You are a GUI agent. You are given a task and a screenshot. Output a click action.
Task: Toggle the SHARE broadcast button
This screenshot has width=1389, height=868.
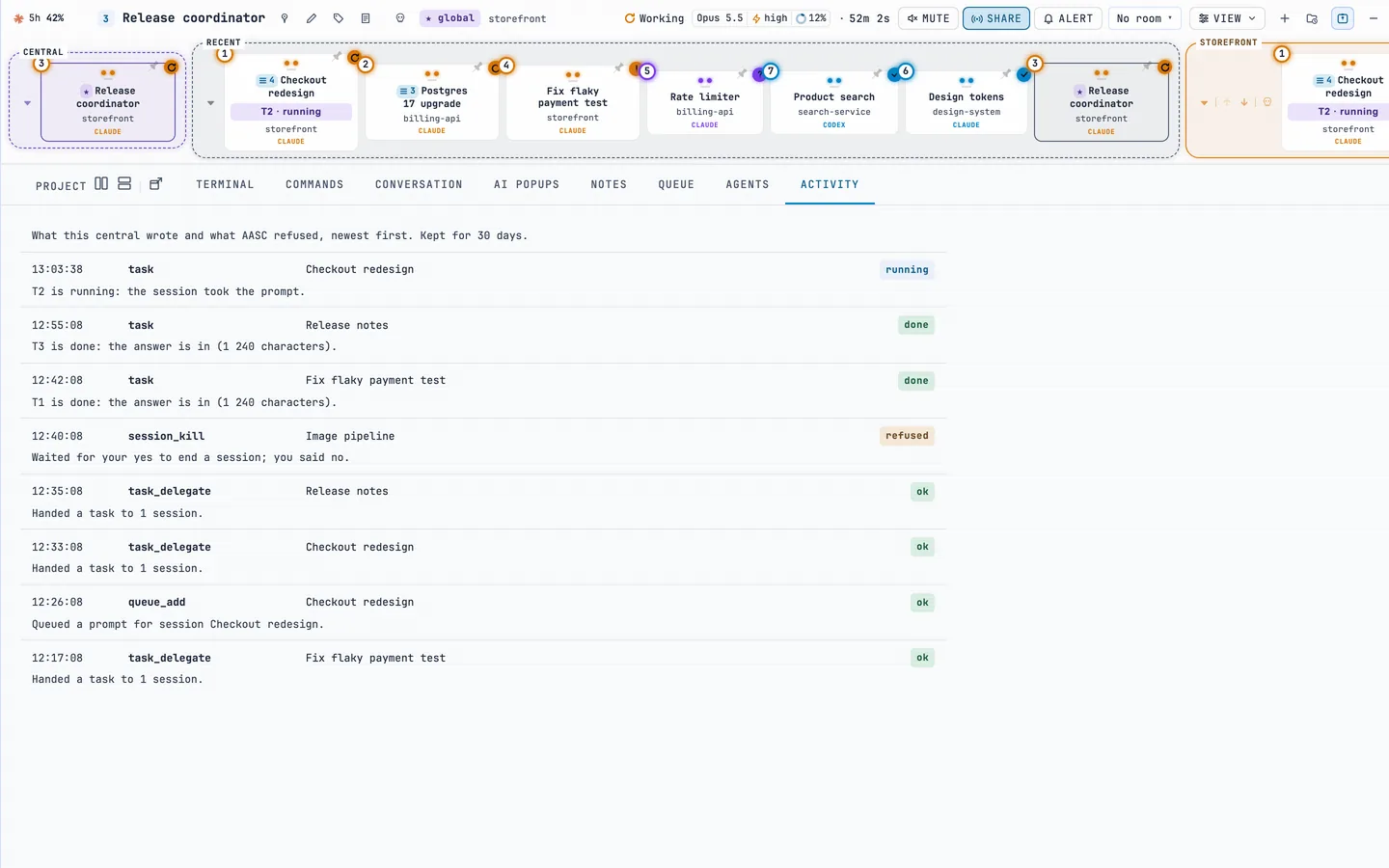[x=996, y=18]
